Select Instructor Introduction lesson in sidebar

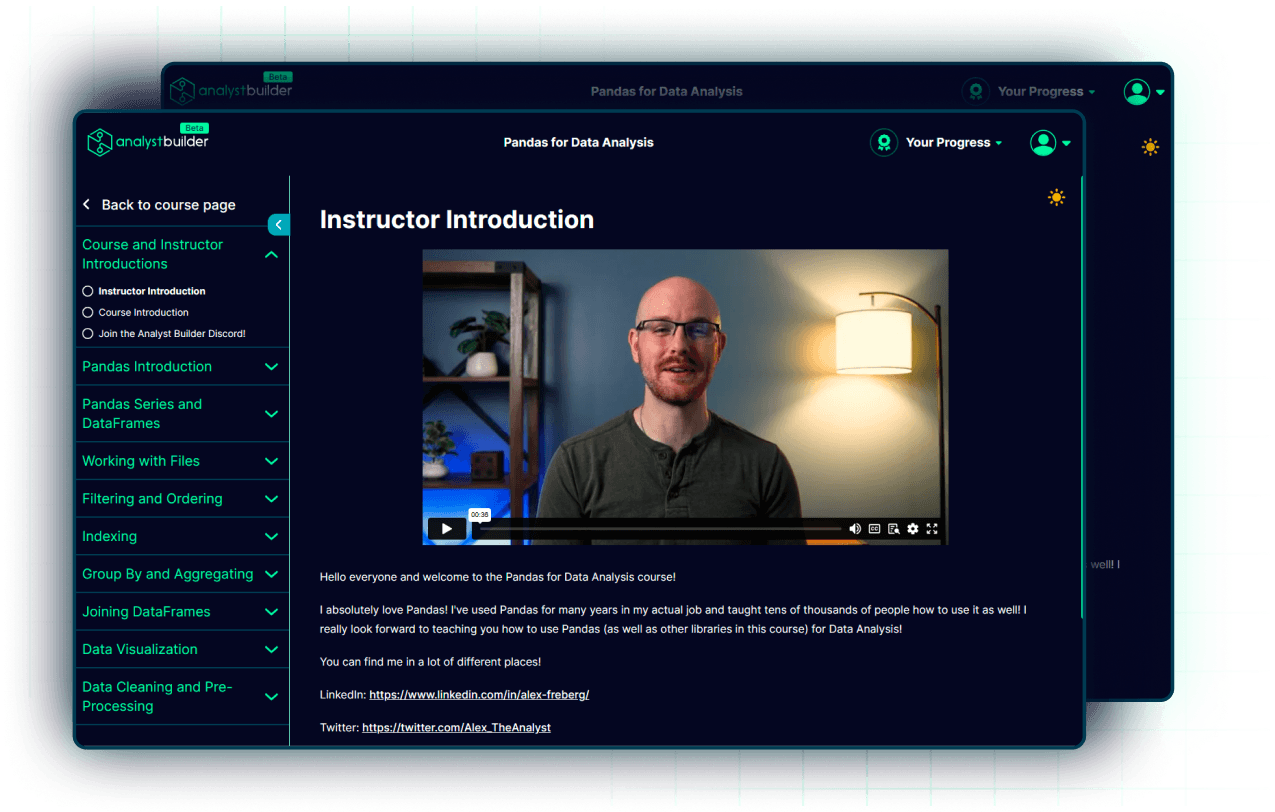(x=152, y=291)
